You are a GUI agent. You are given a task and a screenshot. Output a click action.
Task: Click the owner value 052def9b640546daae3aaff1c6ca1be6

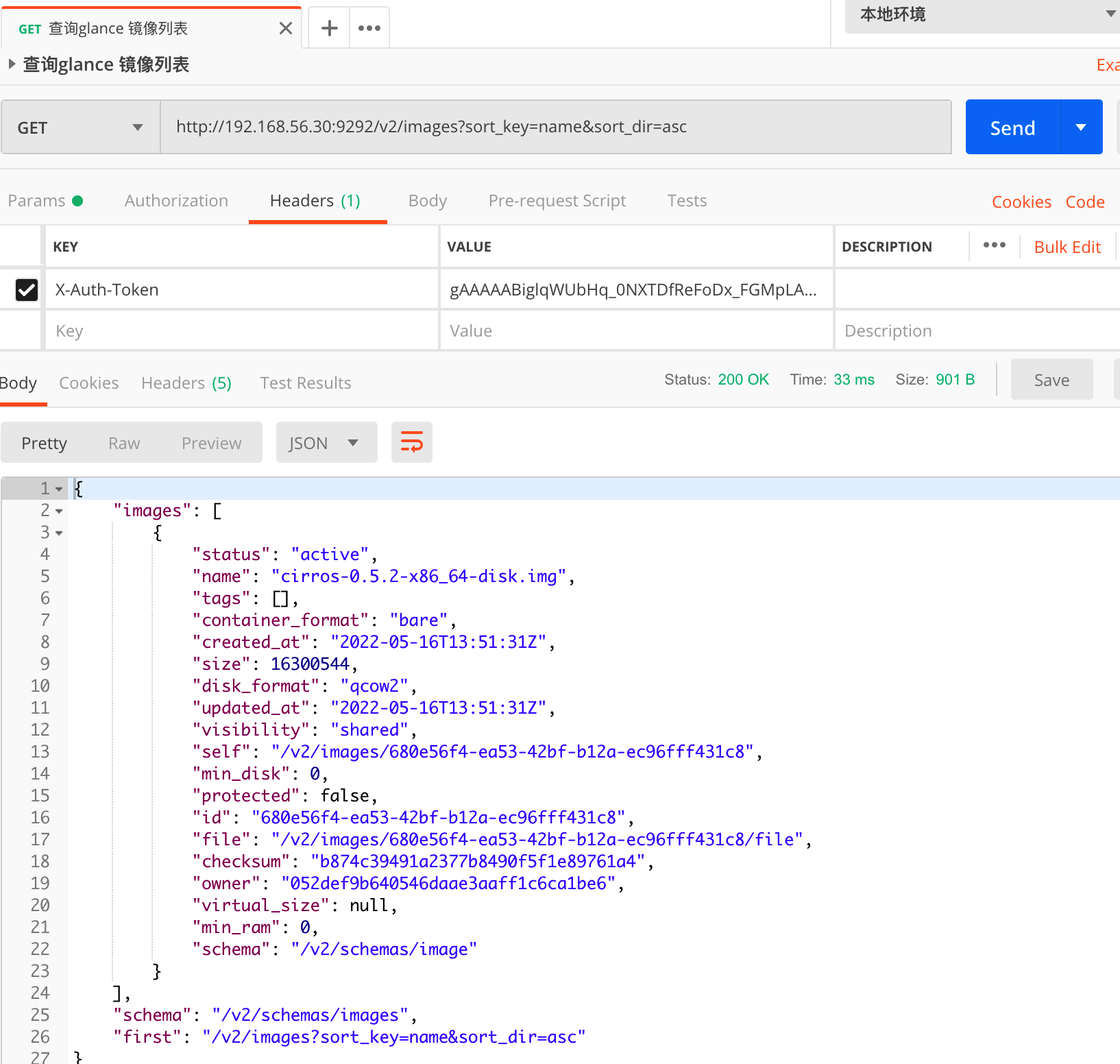point(448,884)
